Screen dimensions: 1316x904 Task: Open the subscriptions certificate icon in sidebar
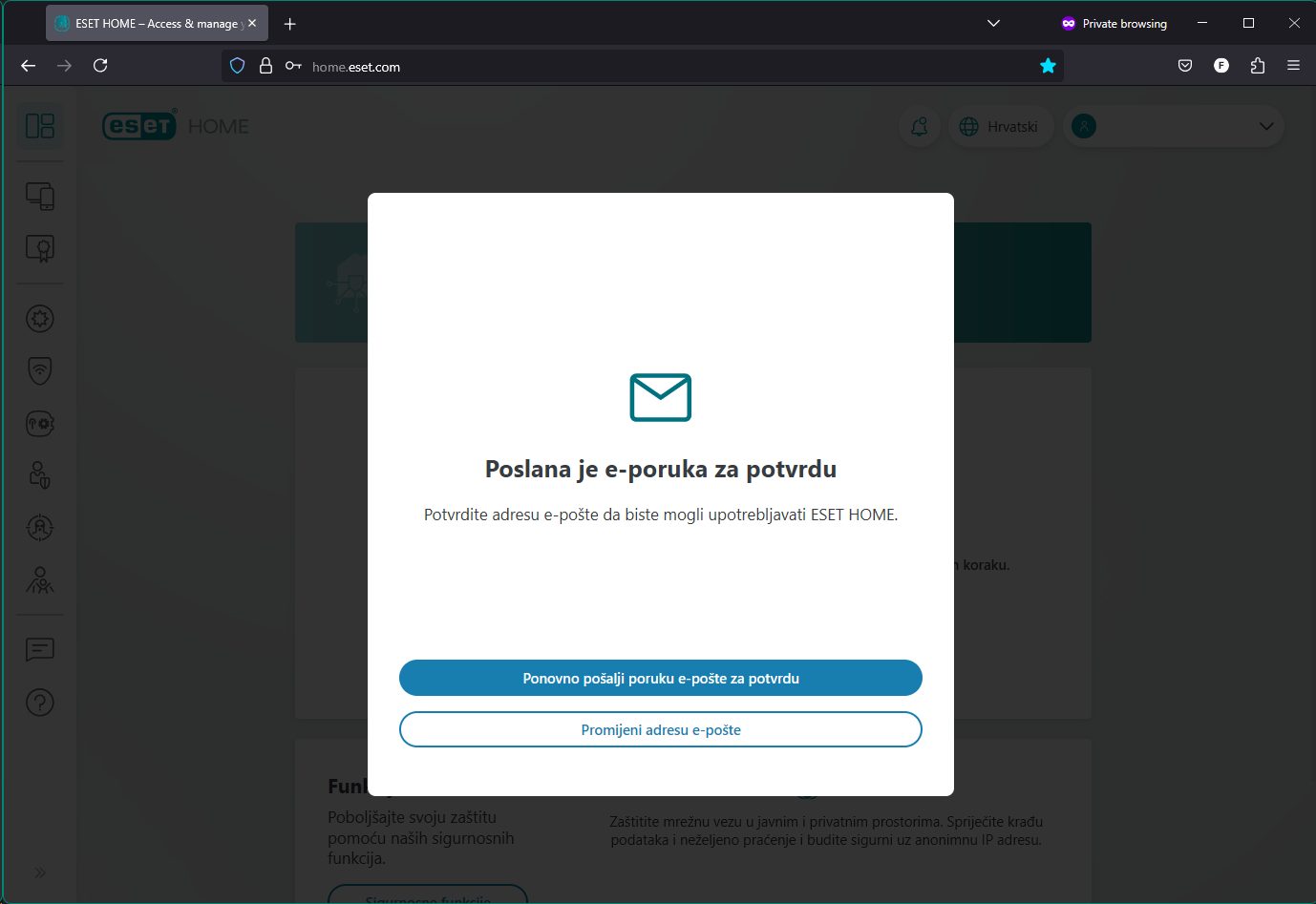40,248
